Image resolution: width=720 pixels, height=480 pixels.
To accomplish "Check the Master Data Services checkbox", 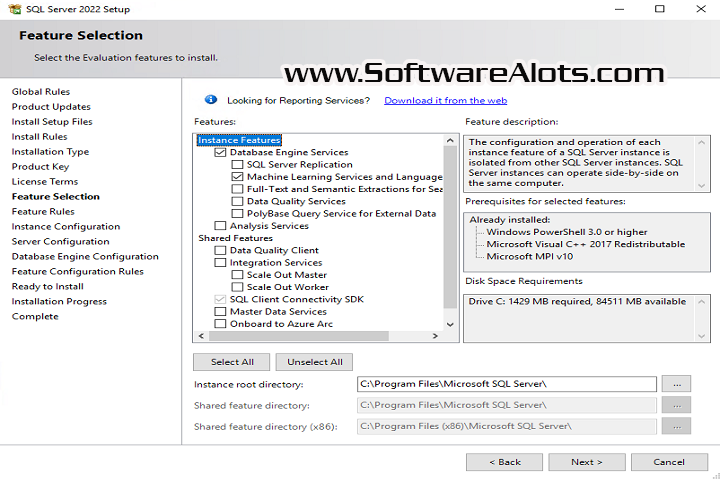I will tap(220, 311).
